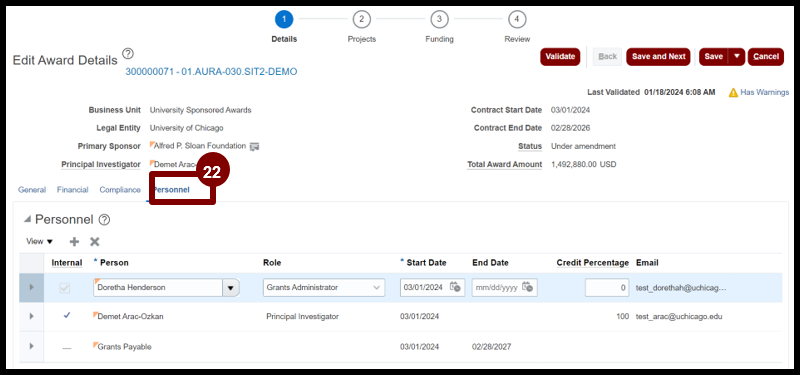The width and height of the screenshot is (800, 375).
Task: Go to step 3 Funding in train
Action: pos(439,20)
